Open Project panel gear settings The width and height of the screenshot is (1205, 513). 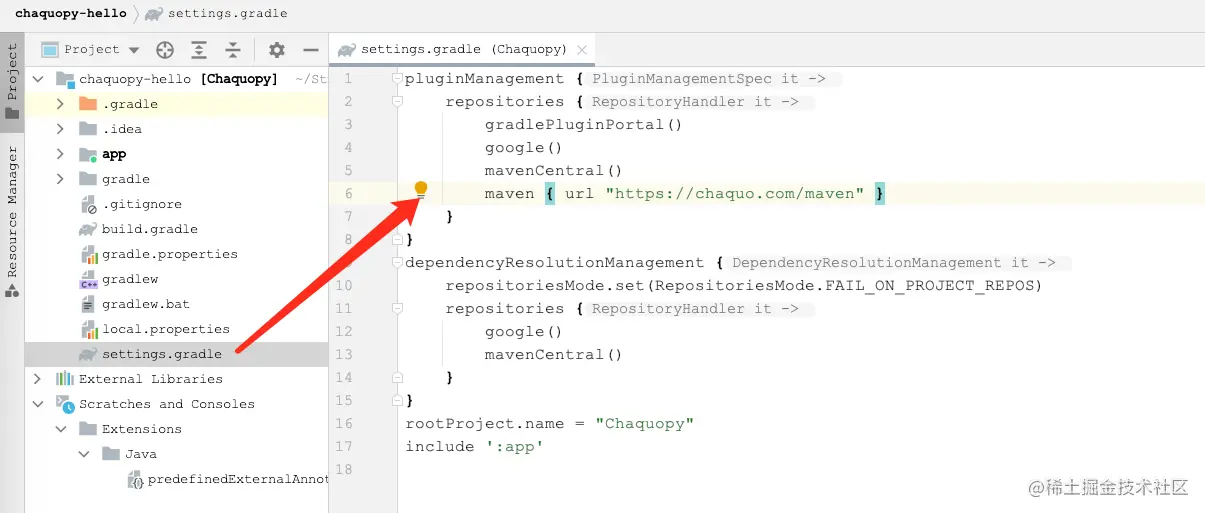pos(277,49)
